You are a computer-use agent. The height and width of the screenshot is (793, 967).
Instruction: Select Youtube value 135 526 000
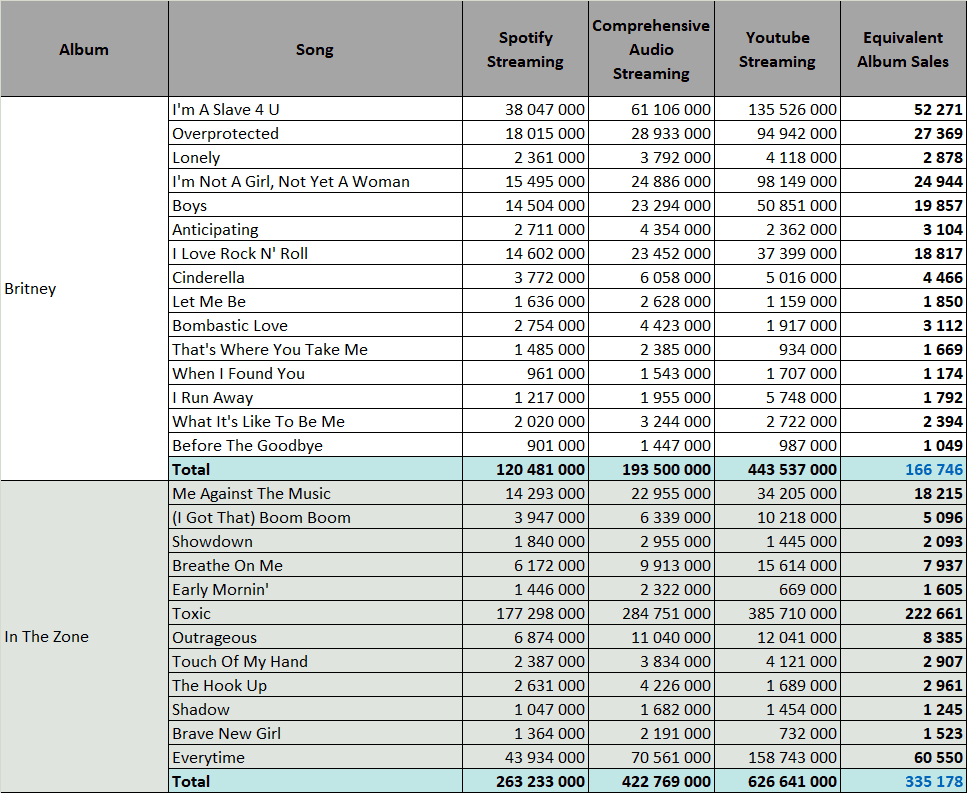(777, 109)
